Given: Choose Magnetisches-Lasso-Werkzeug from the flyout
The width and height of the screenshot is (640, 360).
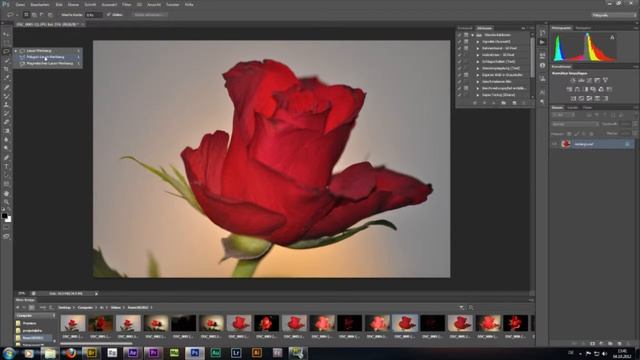Looking at the screenshot, I should (48, 64).
